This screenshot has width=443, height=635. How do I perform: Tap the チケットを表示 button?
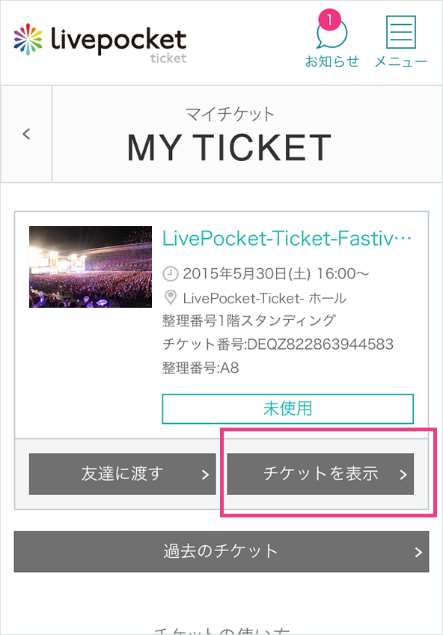point(320,474)
